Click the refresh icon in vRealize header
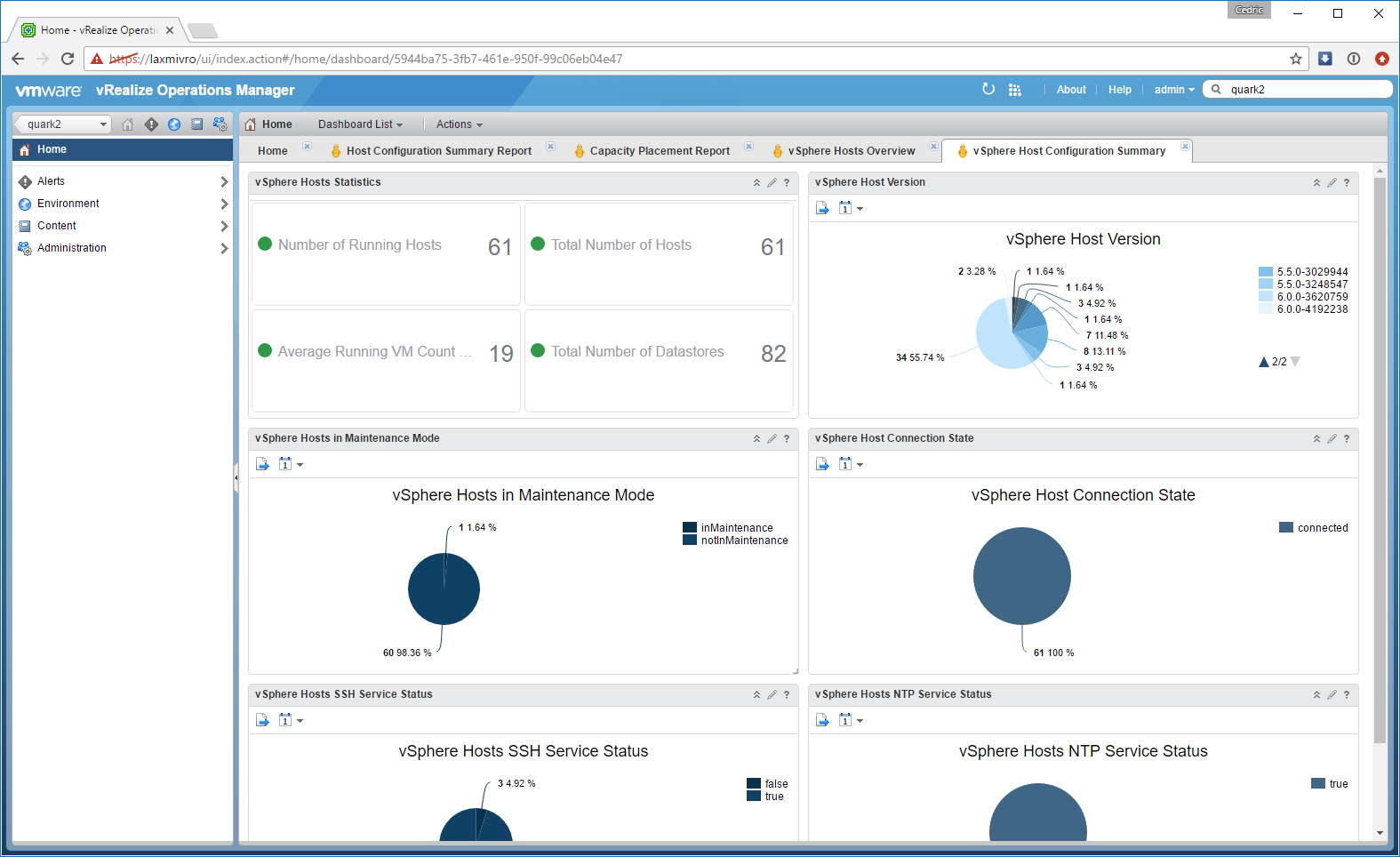Image resolution: width=1400 pixels, height=857 pixels. coord(988,89)
